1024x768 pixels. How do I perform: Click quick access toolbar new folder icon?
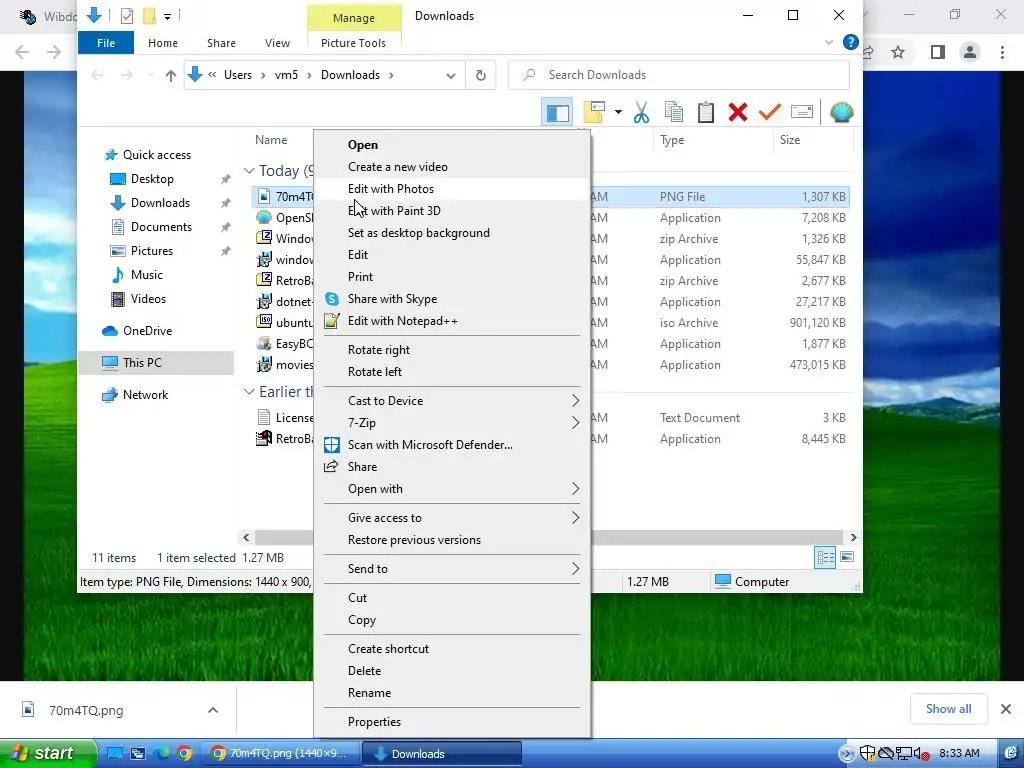(149, 16)
